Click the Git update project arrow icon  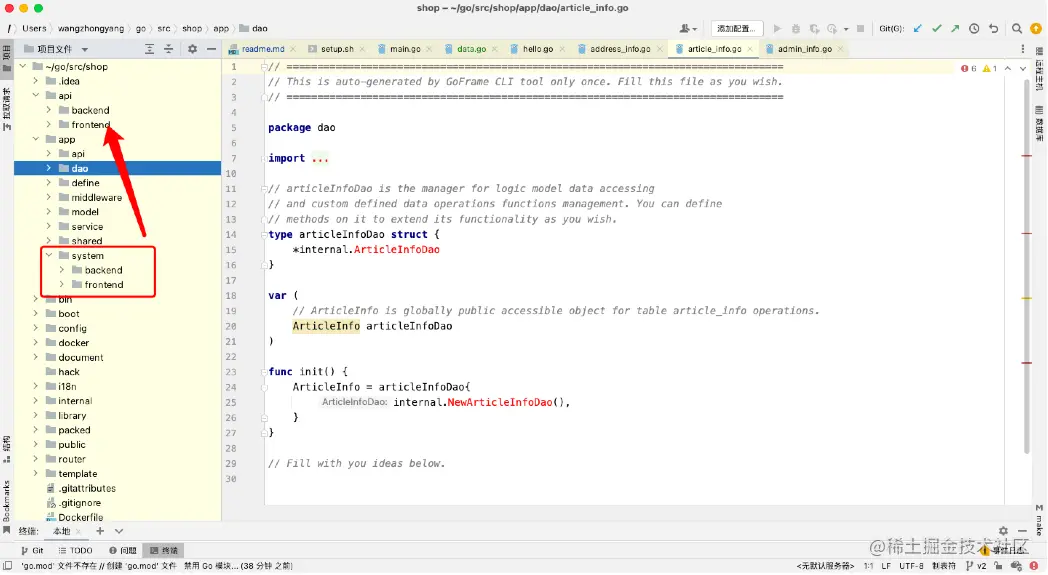tap(918, 29)
